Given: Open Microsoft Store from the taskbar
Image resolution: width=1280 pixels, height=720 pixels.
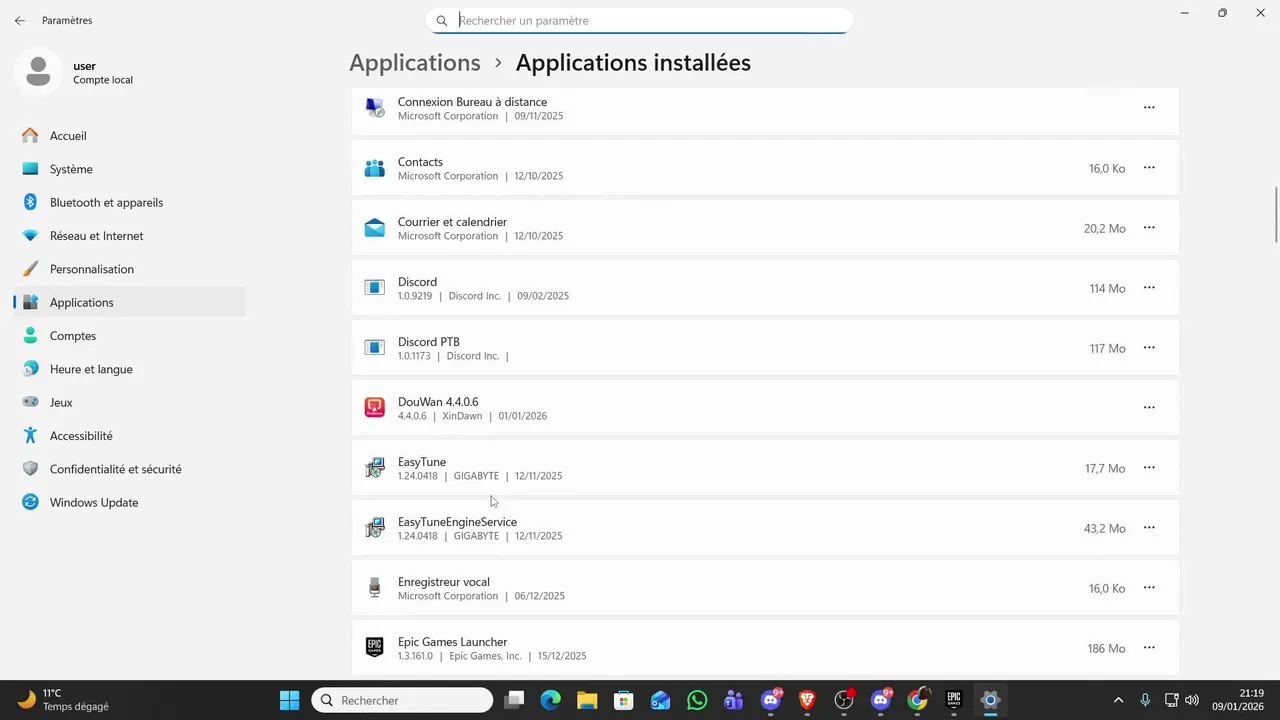Looking at the screenshot, I should coord(624,700).
